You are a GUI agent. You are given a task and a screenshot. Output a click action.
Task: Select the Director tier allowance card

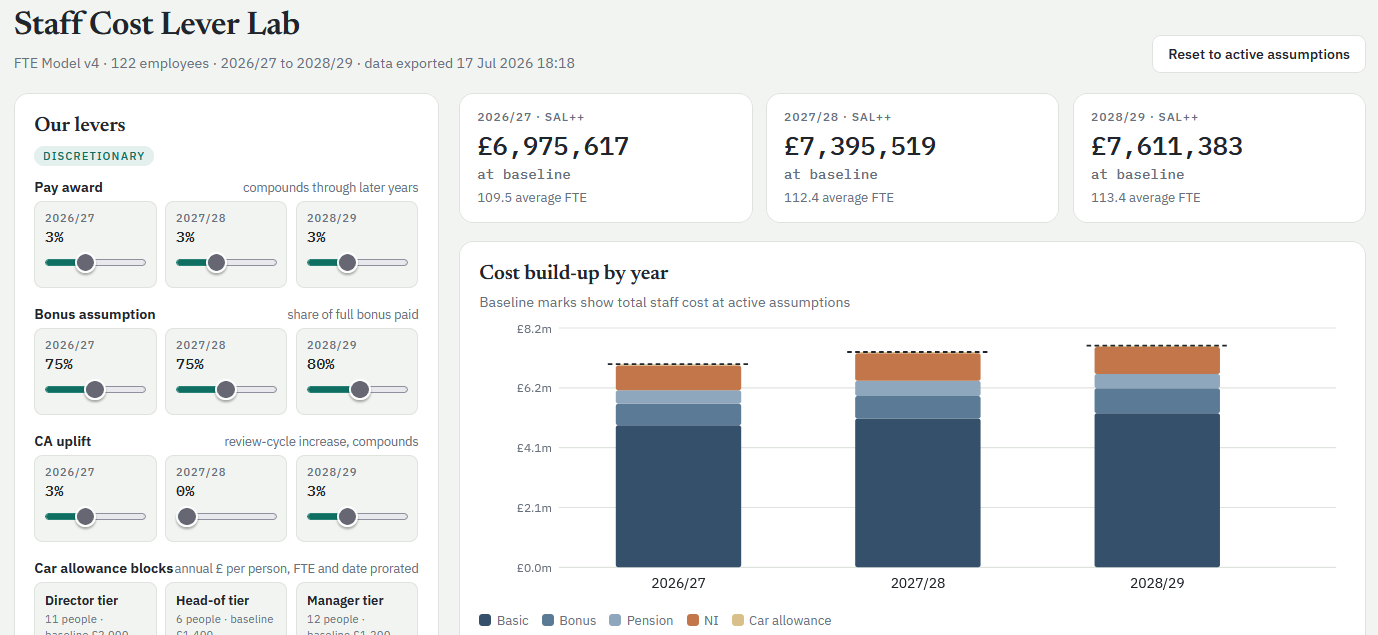tap(96, 609)
